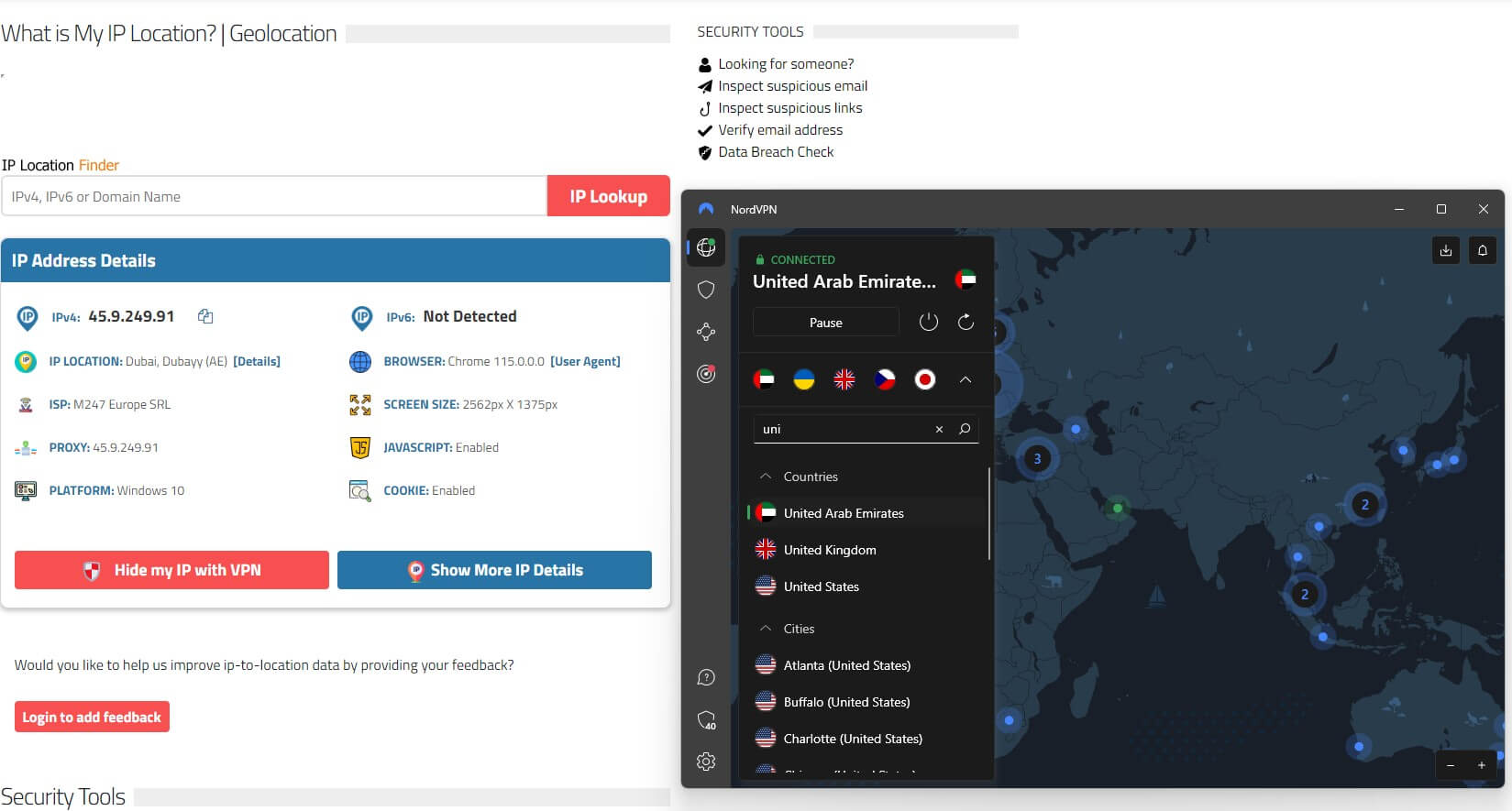Select the Czech flag in recent connections
Viewport: 1512px width, 811px height.
pyautogui.click(x=885, y=379)
